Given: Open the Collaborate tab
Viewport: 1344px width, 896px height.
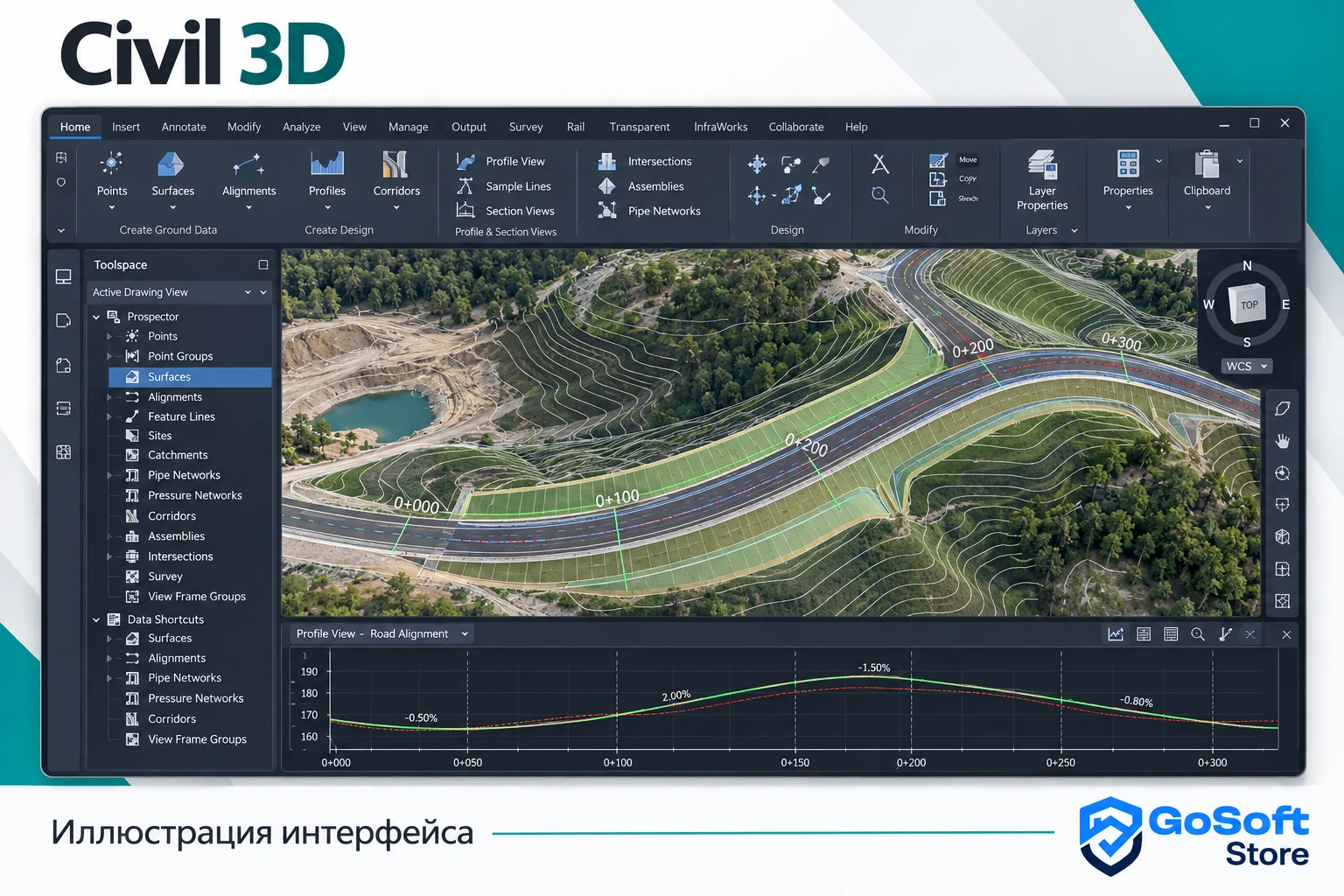Looking at the screenshot, I should (x=796, y=127).
